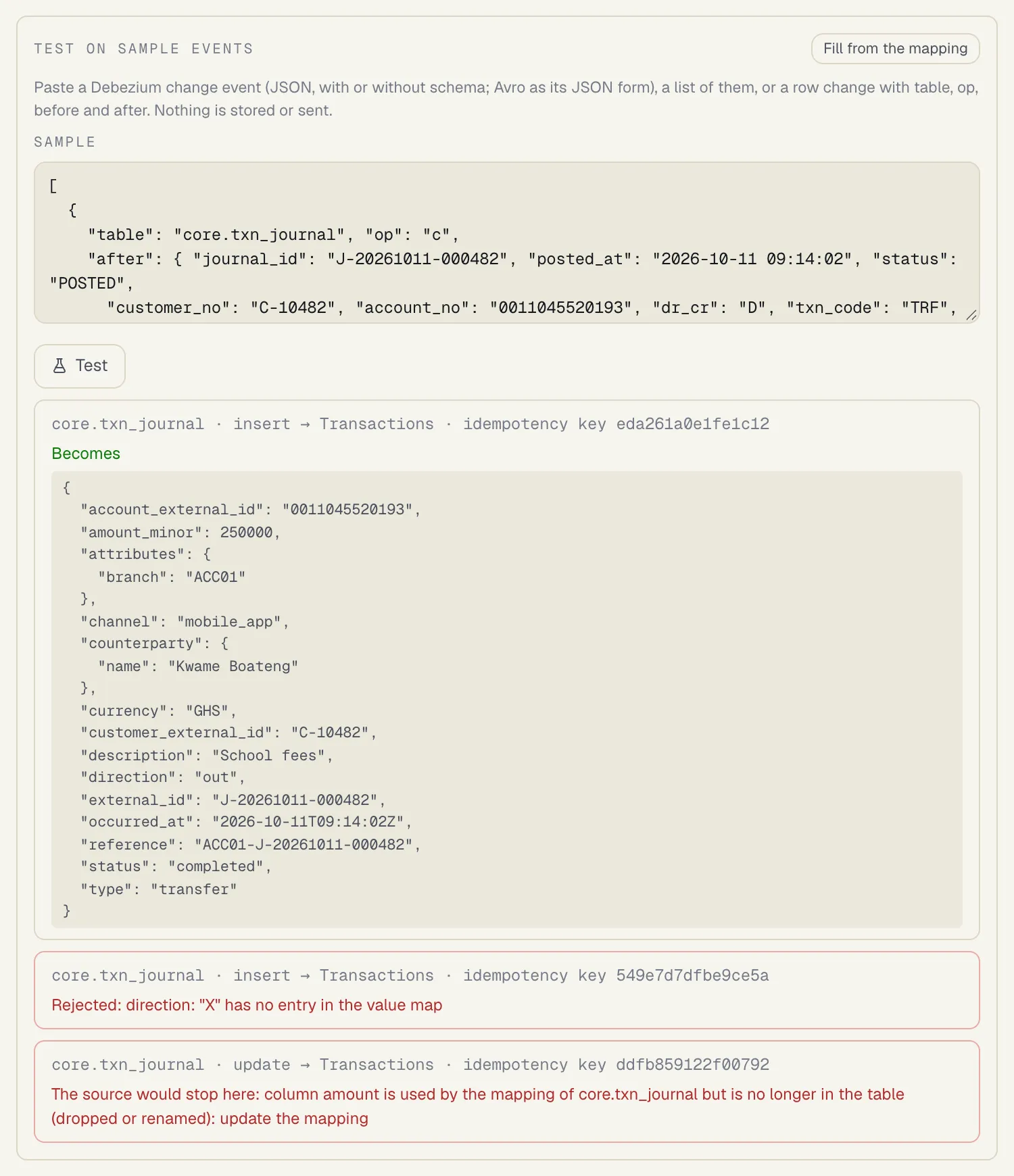
Task: Select the "name": "Kwame Boateng" line
Action: (198, 666)
